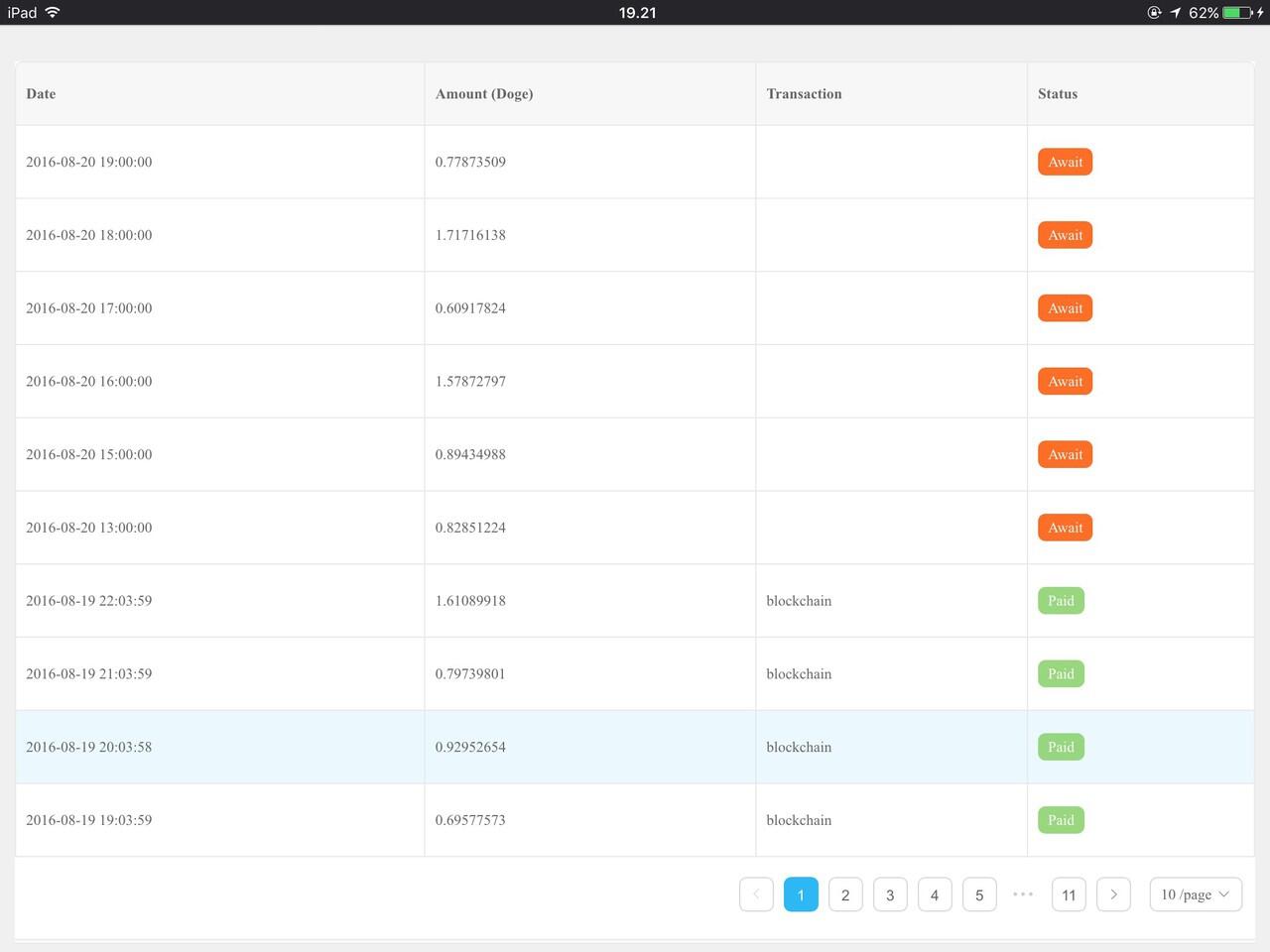Open blockchain link for 1.61089918 payment
This screenshot has width=1270, height=952.
pyautogui.click(x=799, y=601)
